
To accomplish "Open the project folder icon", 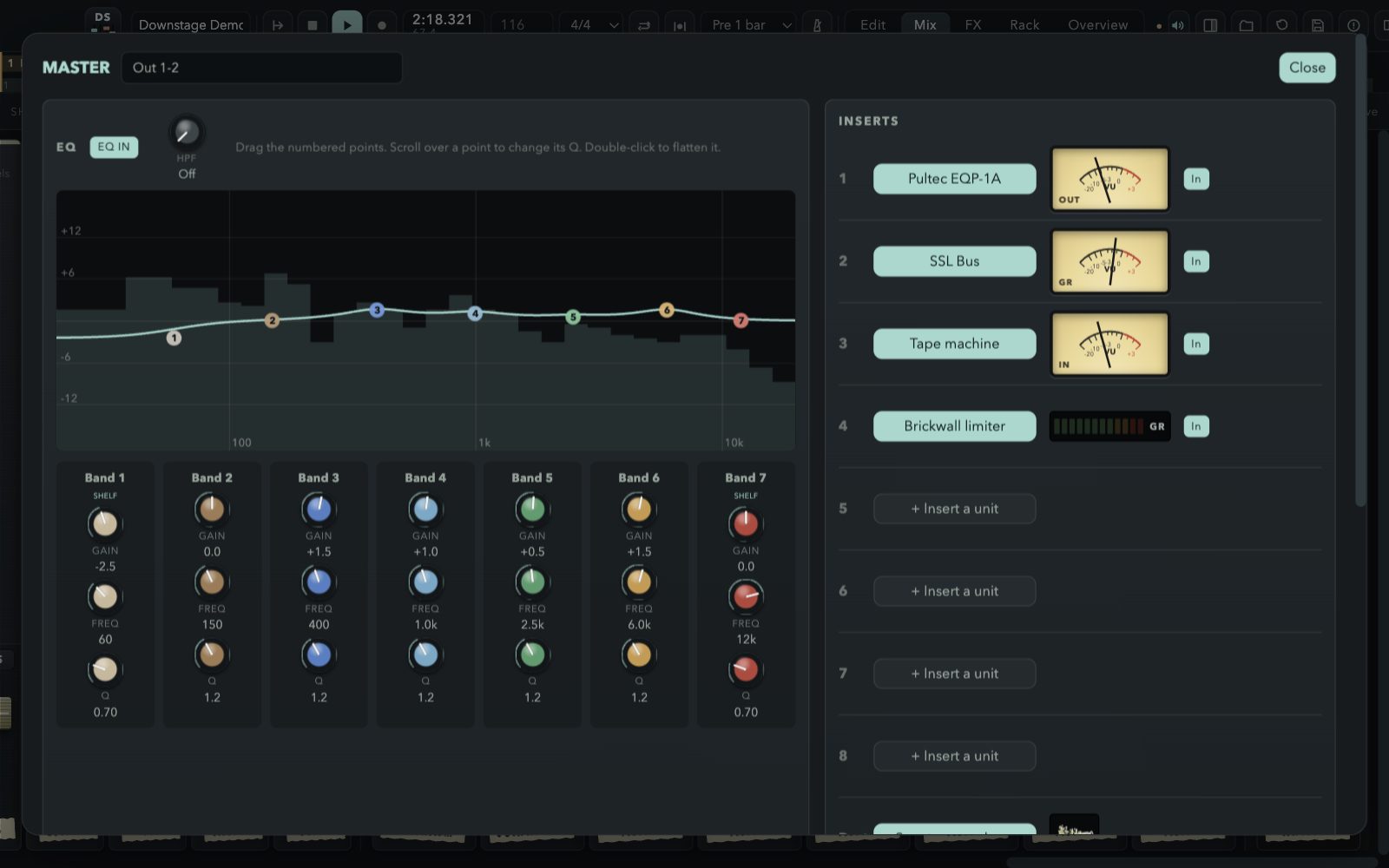I will [1246, 25].
